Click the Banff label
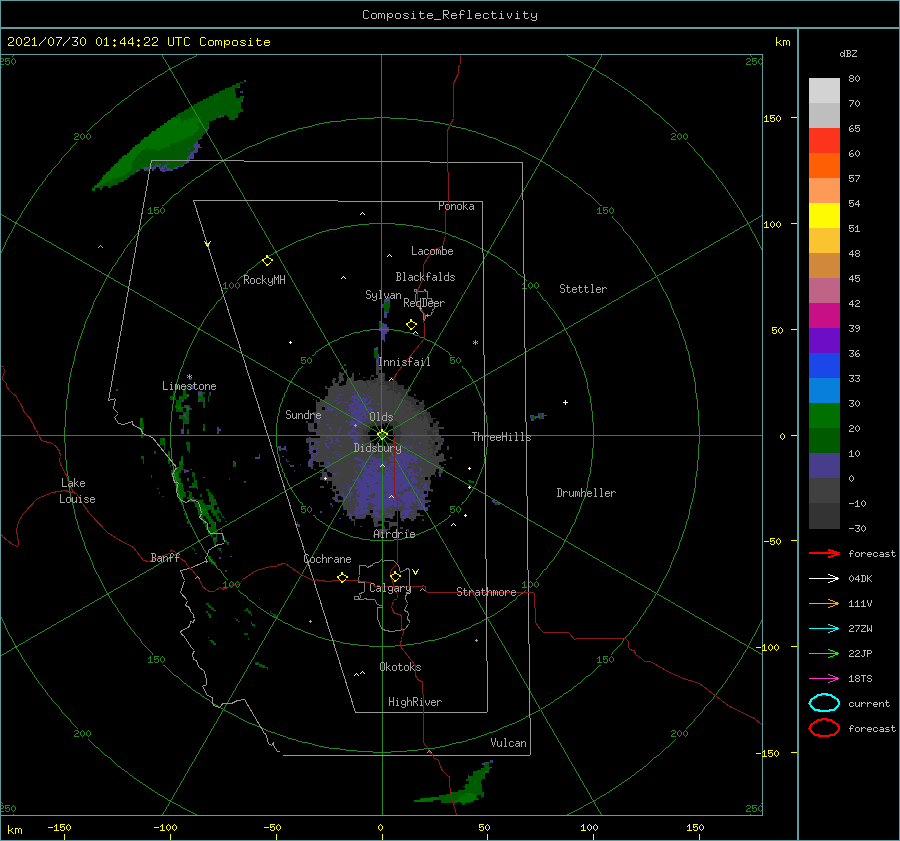The width and height of the screenshot is (900, 841). coord(165,557)
